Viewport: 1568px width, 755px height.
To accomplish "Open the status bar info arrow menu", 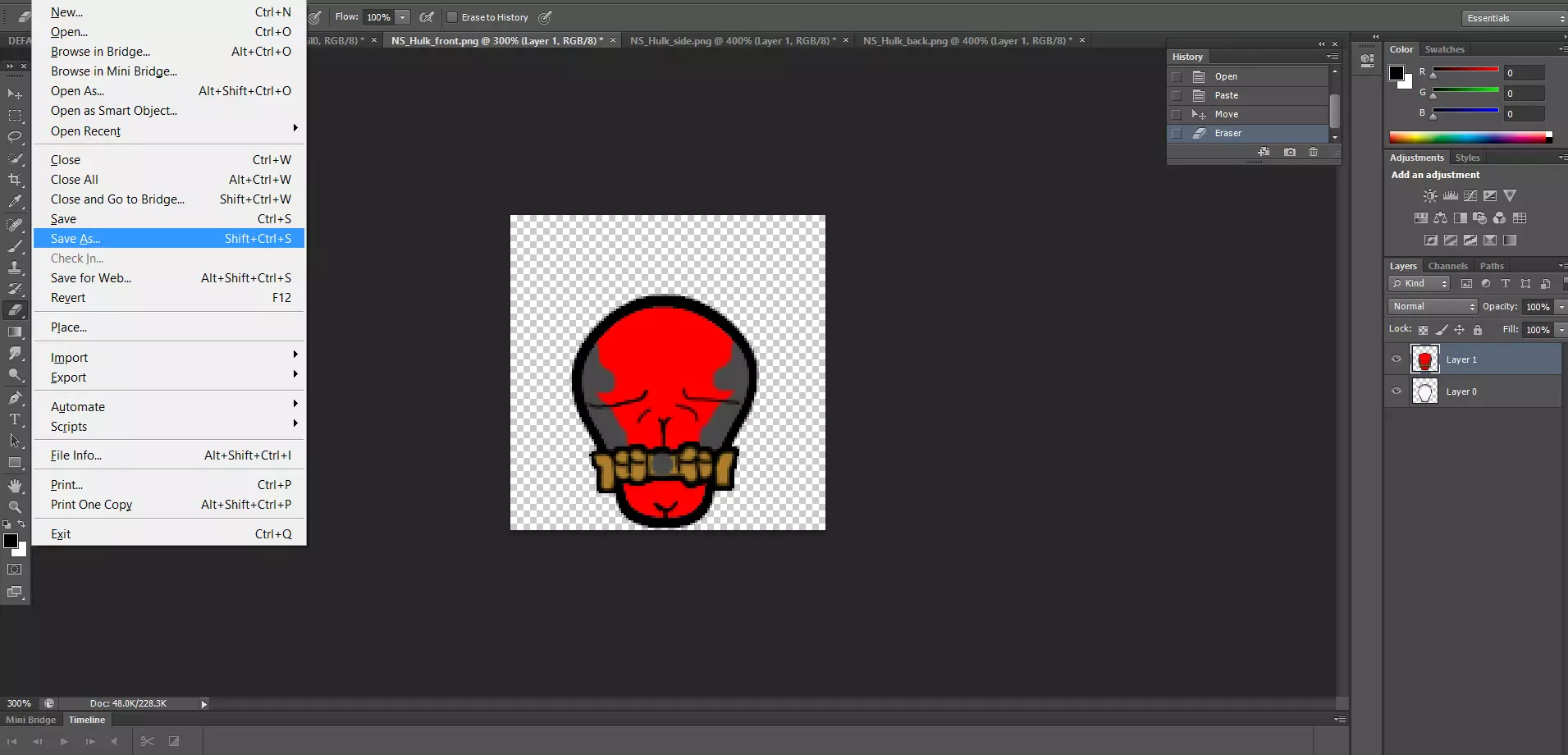I will point(204,704).
